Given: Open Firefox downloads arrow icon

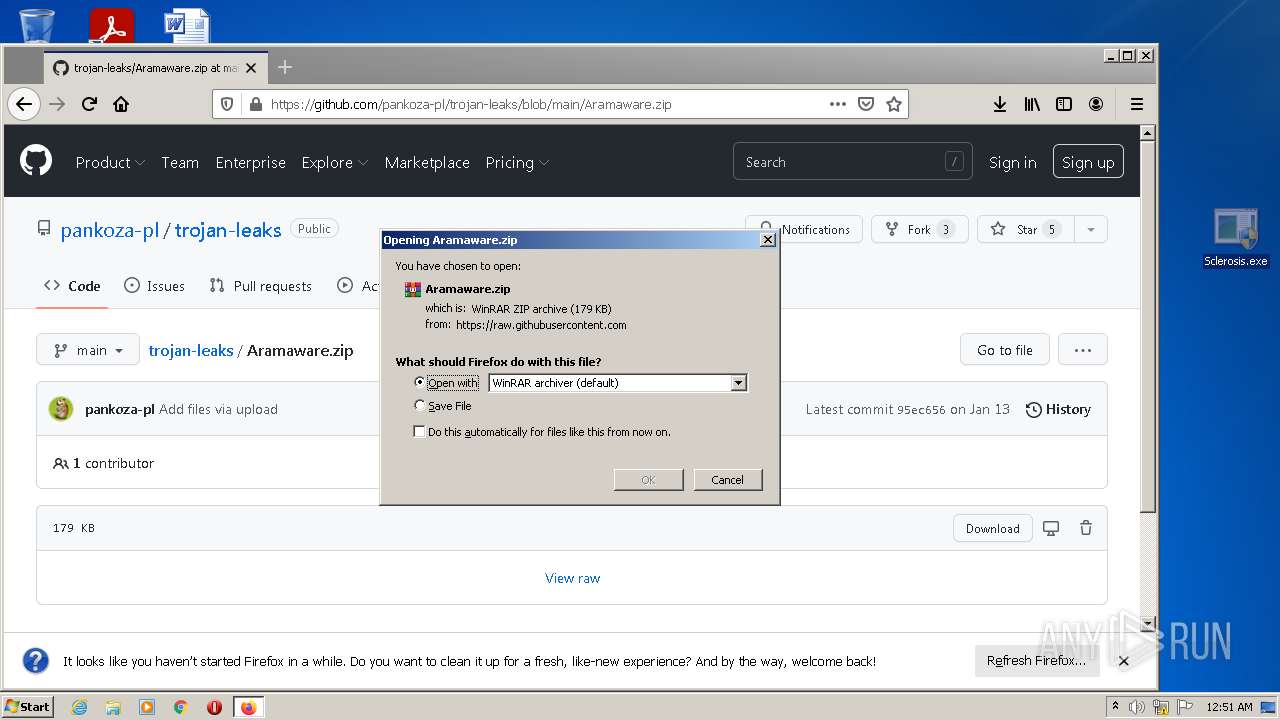Looking at the screenshot, I should point(999,104).
